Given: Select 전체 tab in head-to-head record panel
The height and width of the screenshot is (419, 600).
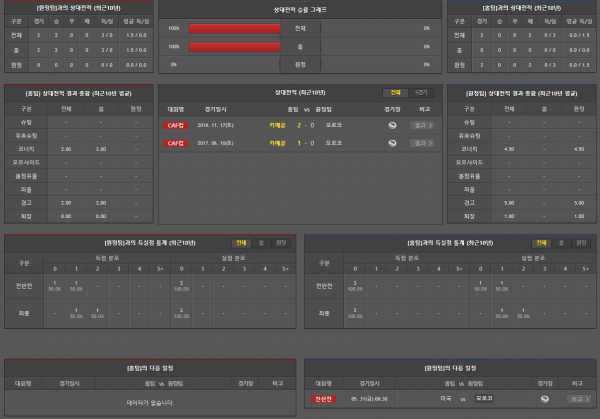Looking at the screenshot, I should tap(397, 90).
